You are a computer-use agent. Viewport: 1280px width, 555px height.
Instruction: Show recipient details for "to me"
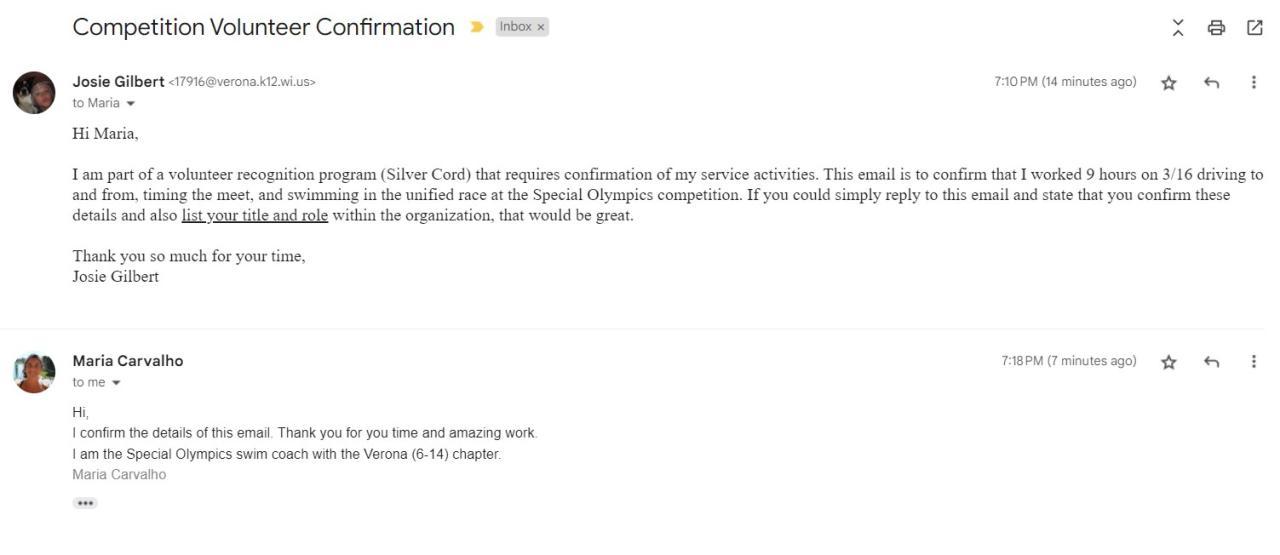[116, 383]
